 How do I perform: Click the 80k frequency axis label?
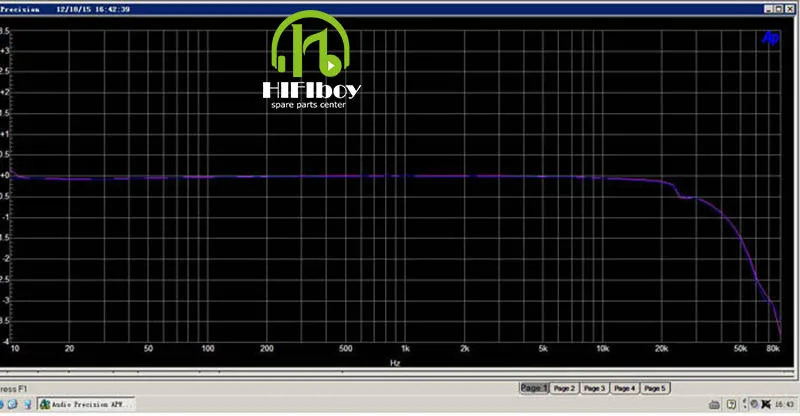[773, 349]
